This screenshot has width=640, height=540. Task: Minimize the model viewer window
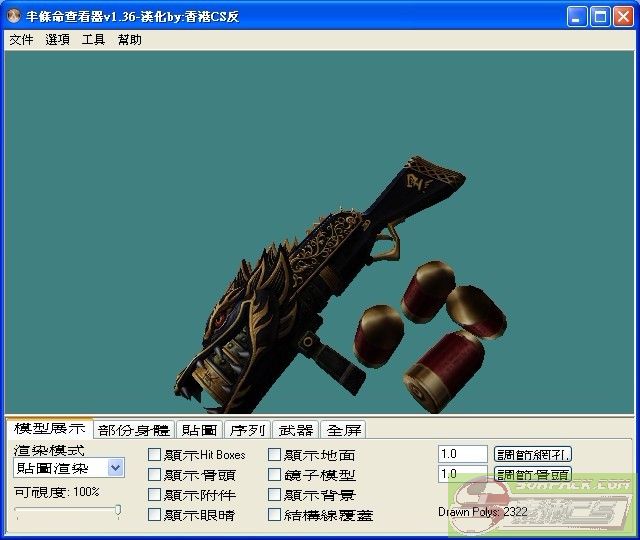click(x=577, y=16)
